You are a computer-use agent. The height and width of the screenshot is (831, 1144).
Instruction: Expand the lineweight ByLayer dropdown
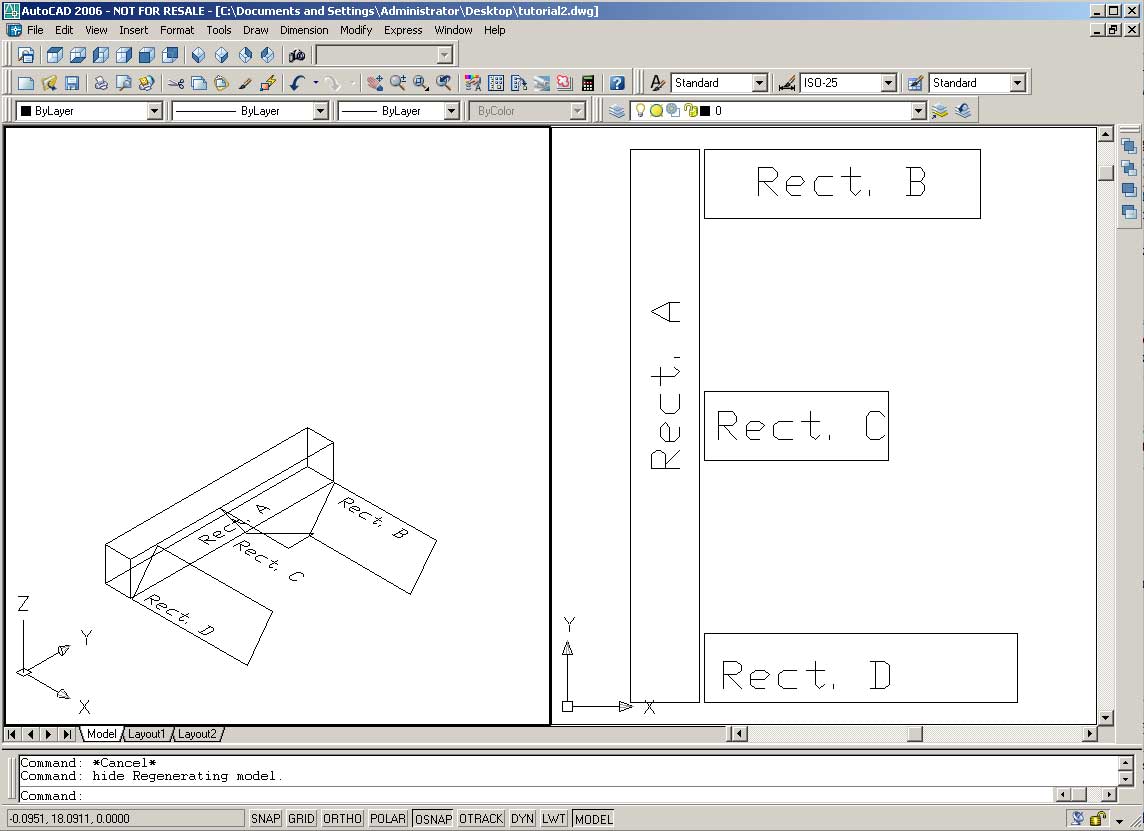pos(452,111)
